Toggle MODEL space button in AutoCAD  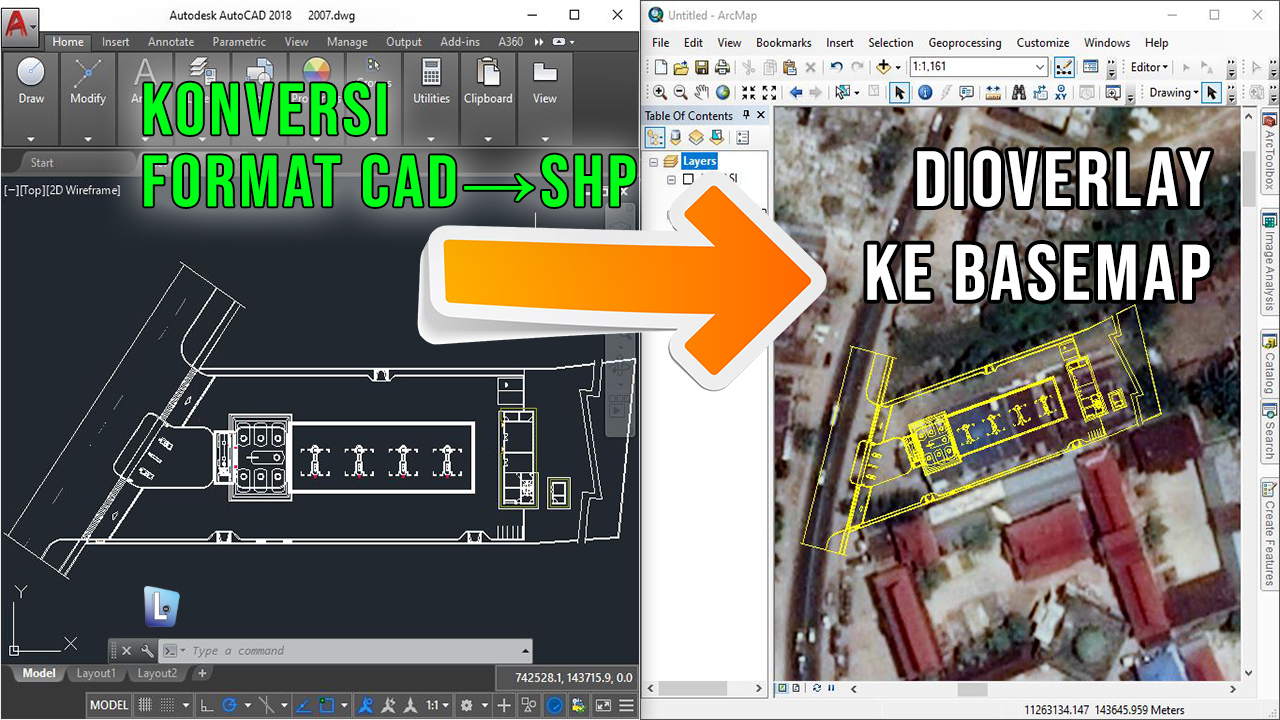[x=109, y=705]
